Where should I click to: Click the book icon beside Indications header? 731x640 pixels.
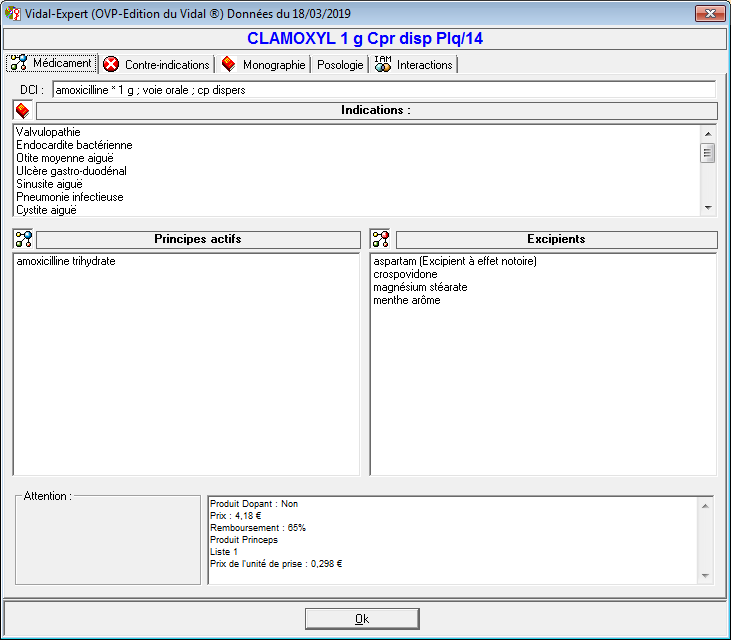(x=22, y=110)
